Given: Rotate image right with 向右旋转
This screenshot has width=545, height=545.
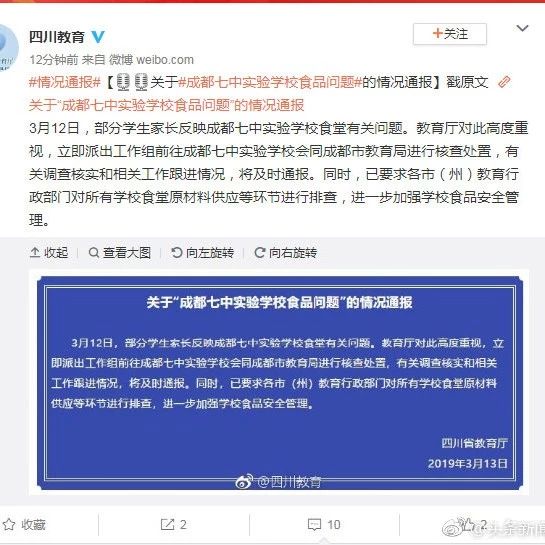Looking at the screenshot, I should (x=286, y=253).
